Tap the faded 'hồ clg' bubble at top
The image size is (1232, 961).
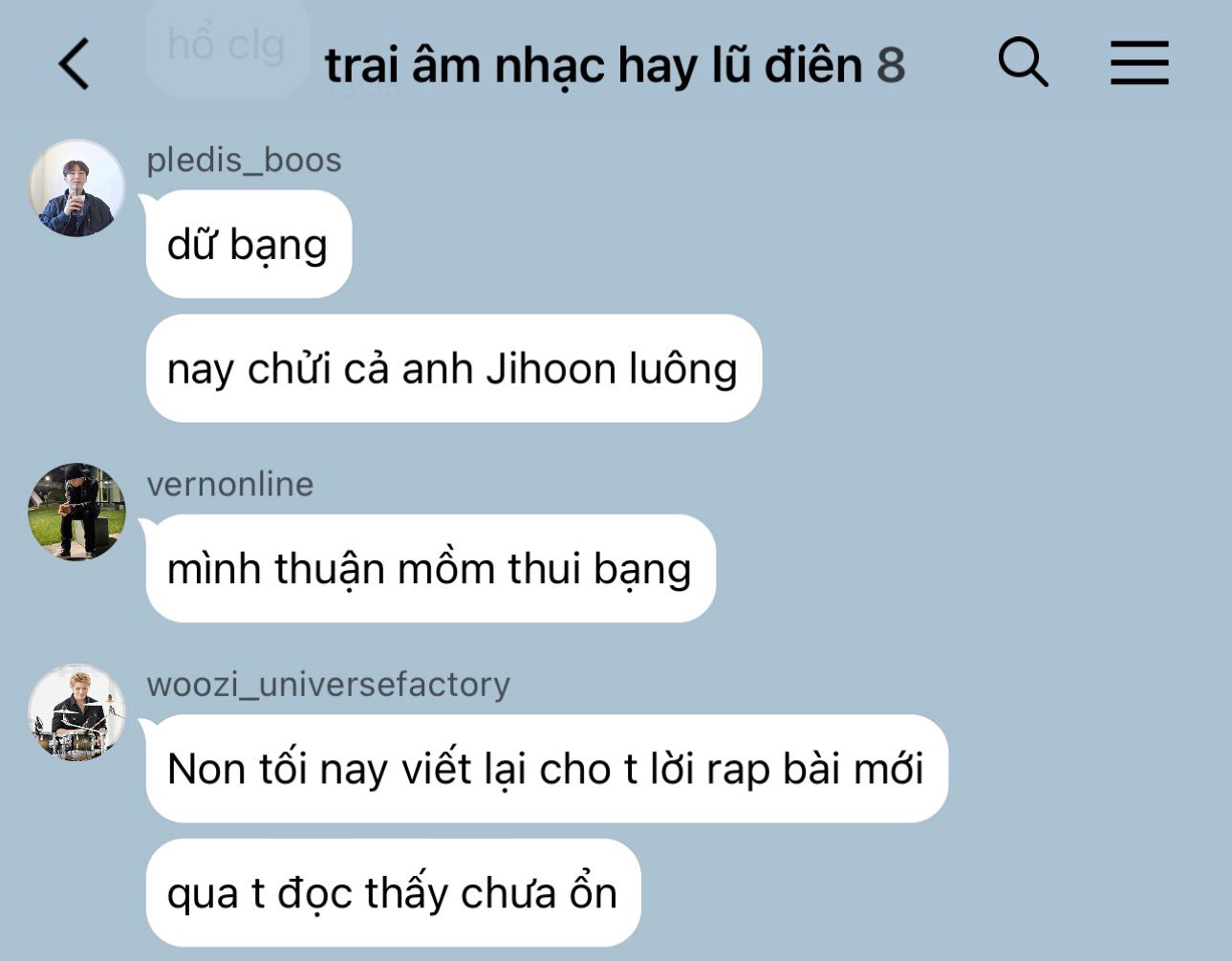coord(227,46)
